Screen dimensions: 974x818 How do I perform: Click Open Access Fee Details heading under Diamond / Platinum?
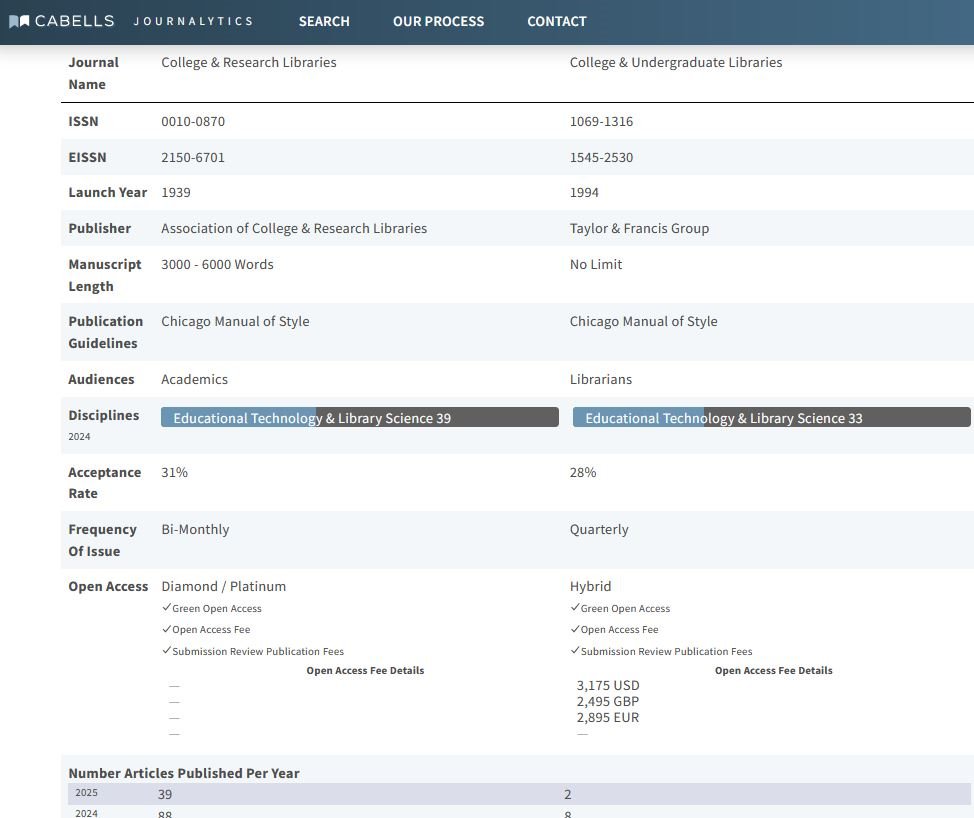click(x=365, y=671)
